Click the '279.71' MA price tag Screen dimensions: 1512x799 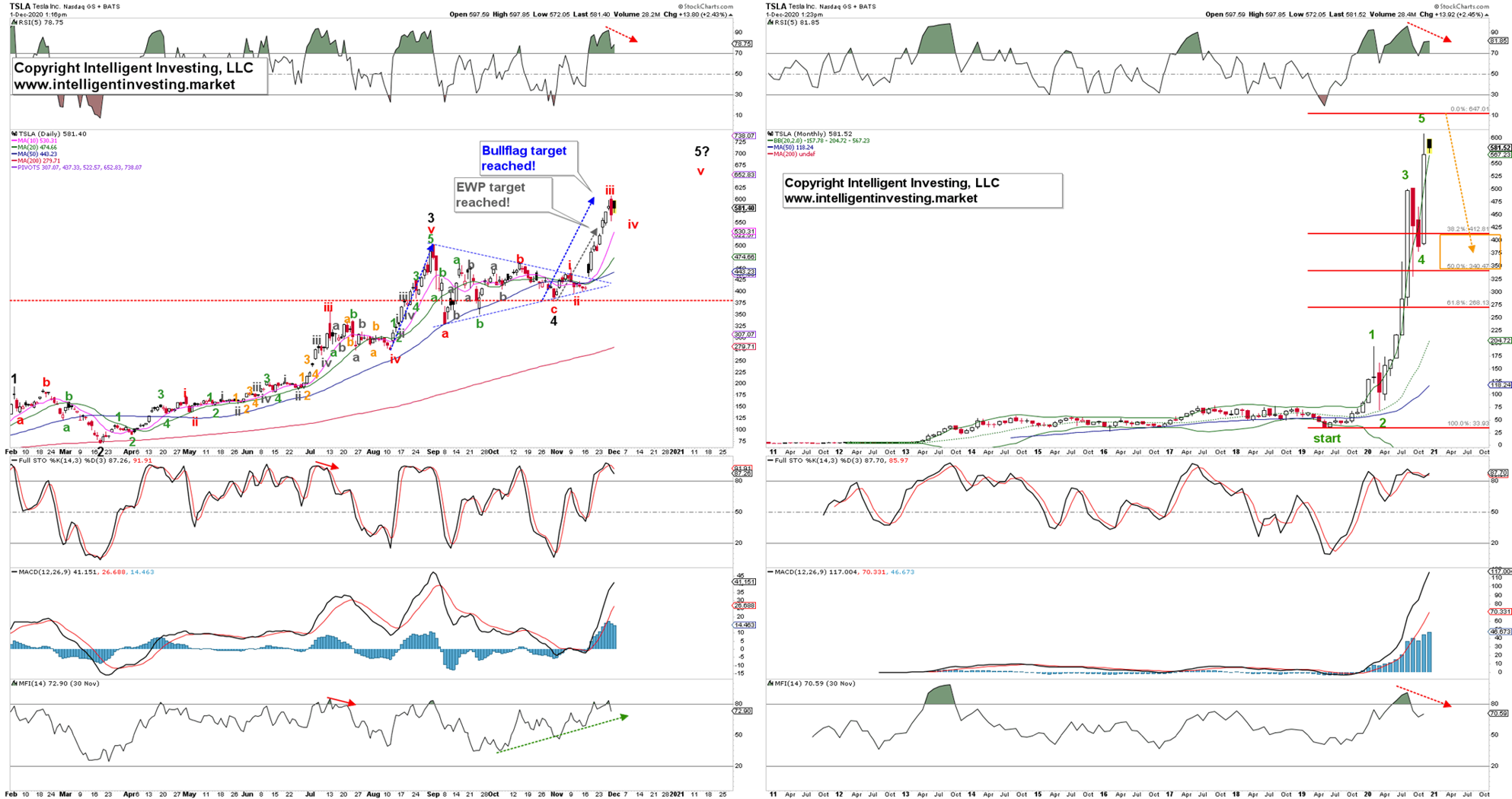tap(744, 347)
